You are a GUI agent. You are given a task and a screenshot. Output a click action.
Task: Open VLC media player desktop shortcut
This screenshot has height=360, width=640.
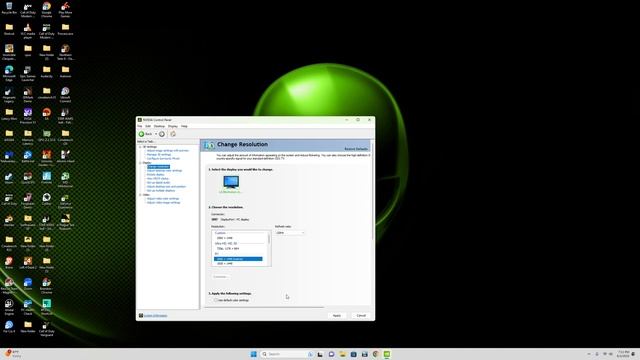click(28, 31)
